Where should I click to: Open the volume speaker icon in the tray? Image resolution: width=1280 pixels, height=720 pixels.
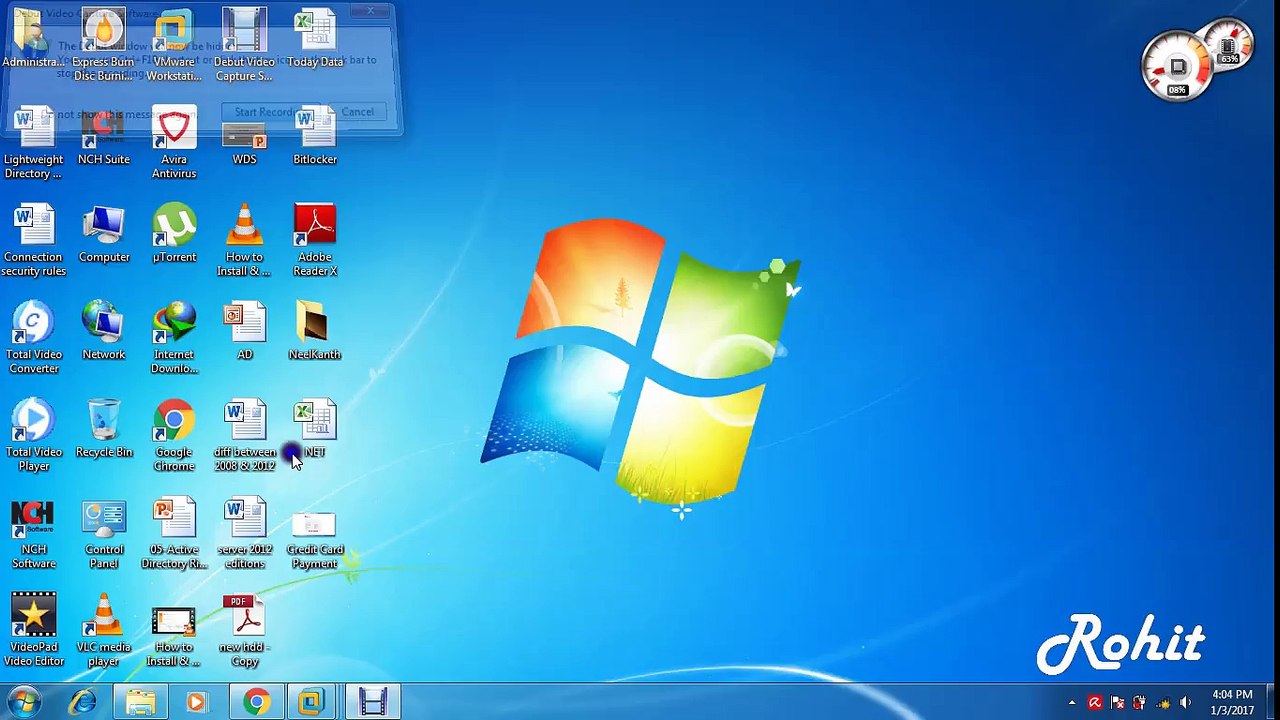pyautogui.click(x=1185, y=703)
